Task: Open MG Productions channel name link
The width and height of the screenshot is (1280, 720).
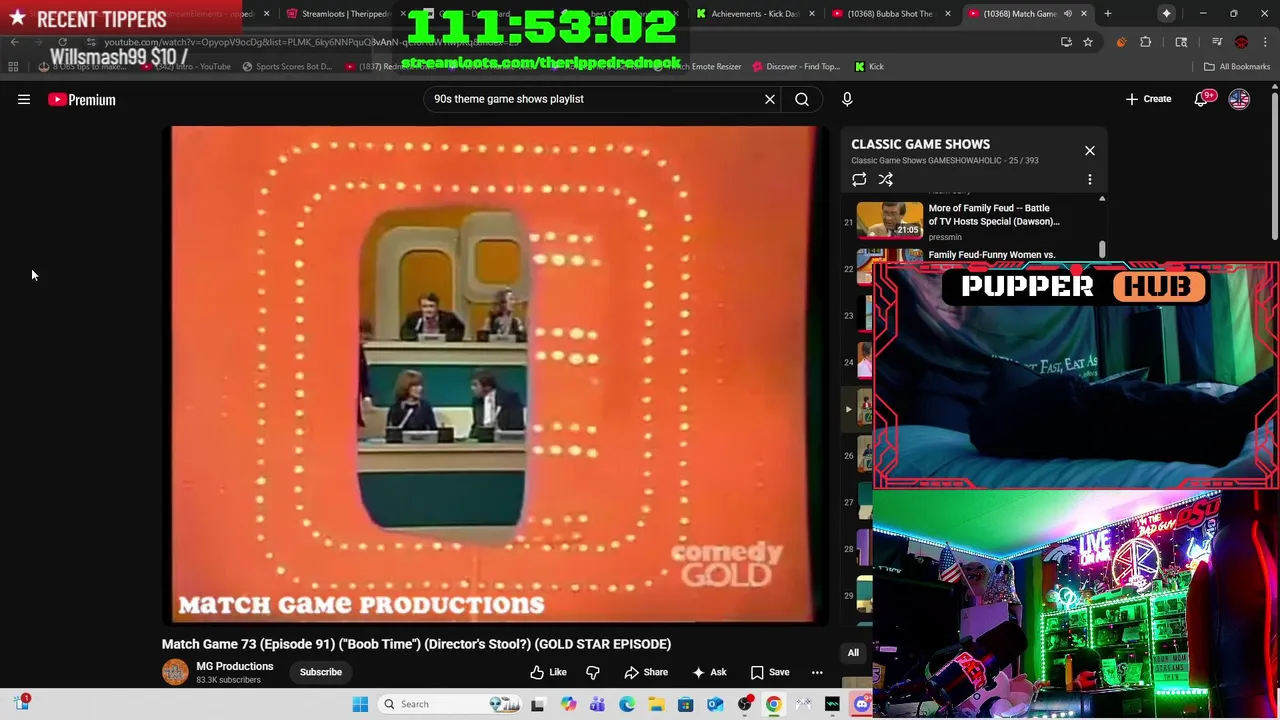Action: click(235, 666)
